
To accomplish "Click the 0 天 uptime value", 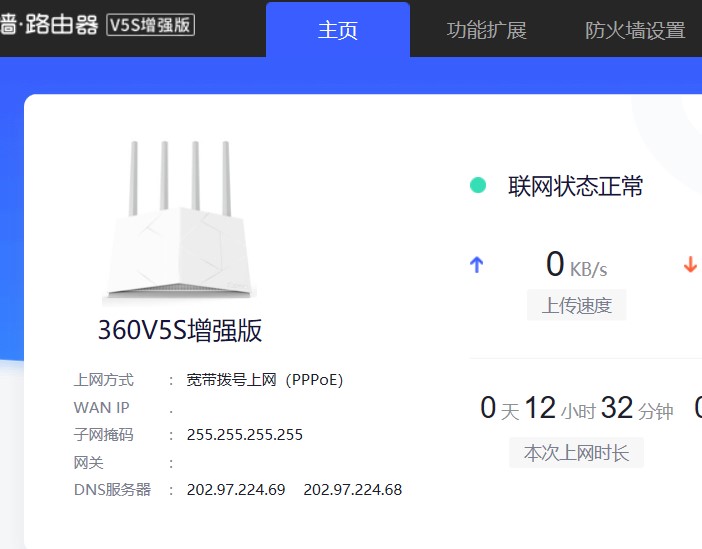I will coord(499,408).
